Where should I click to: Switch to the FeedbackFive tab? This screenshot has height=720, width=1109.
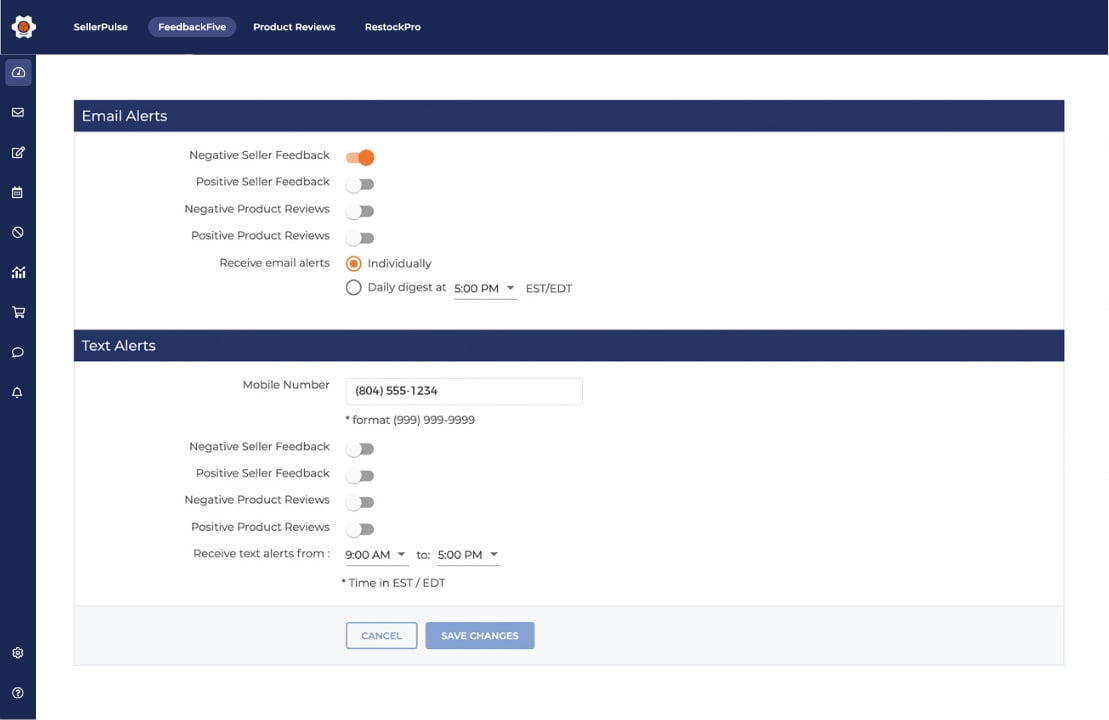click(192, 27)
